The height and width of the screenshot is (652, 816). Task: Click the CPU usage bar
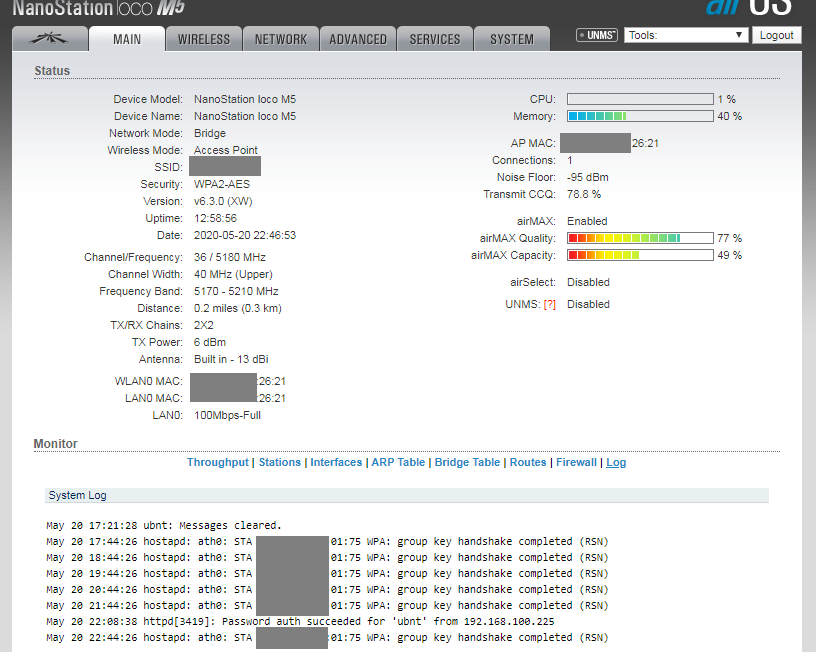(x=640, y=99)
